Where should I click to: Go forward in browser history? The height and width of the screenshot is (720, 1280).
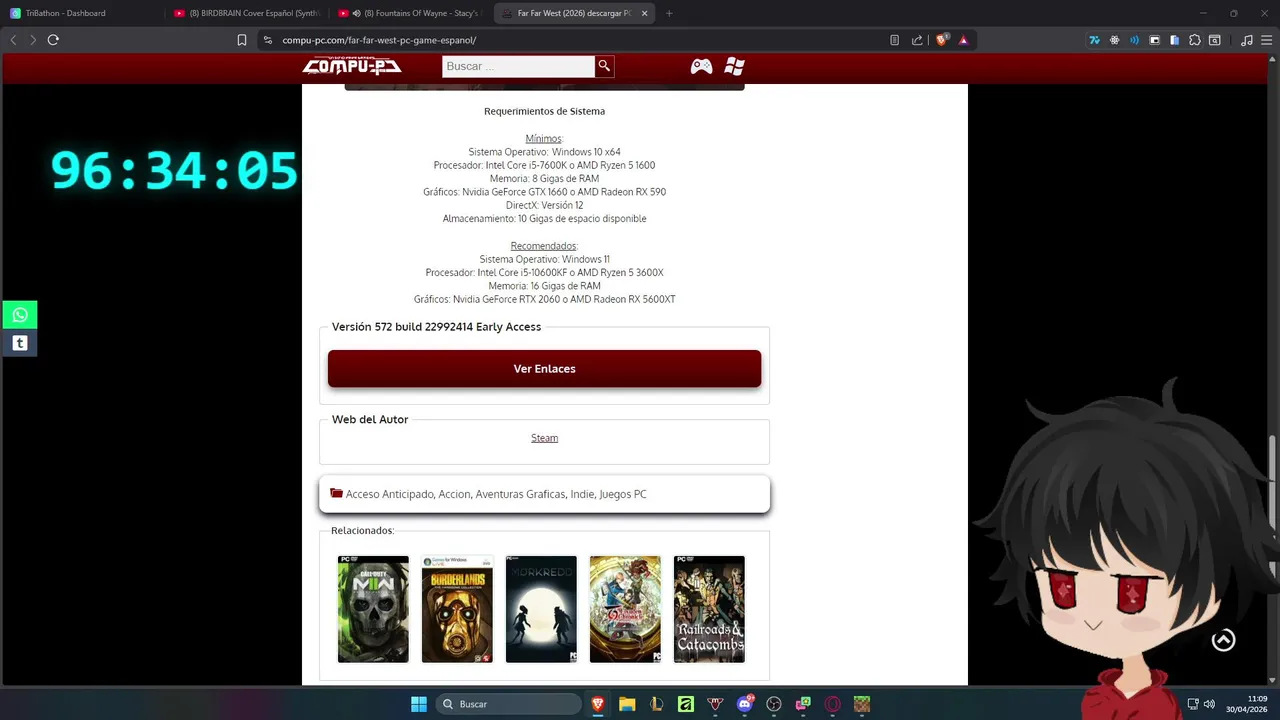(33, 40)
